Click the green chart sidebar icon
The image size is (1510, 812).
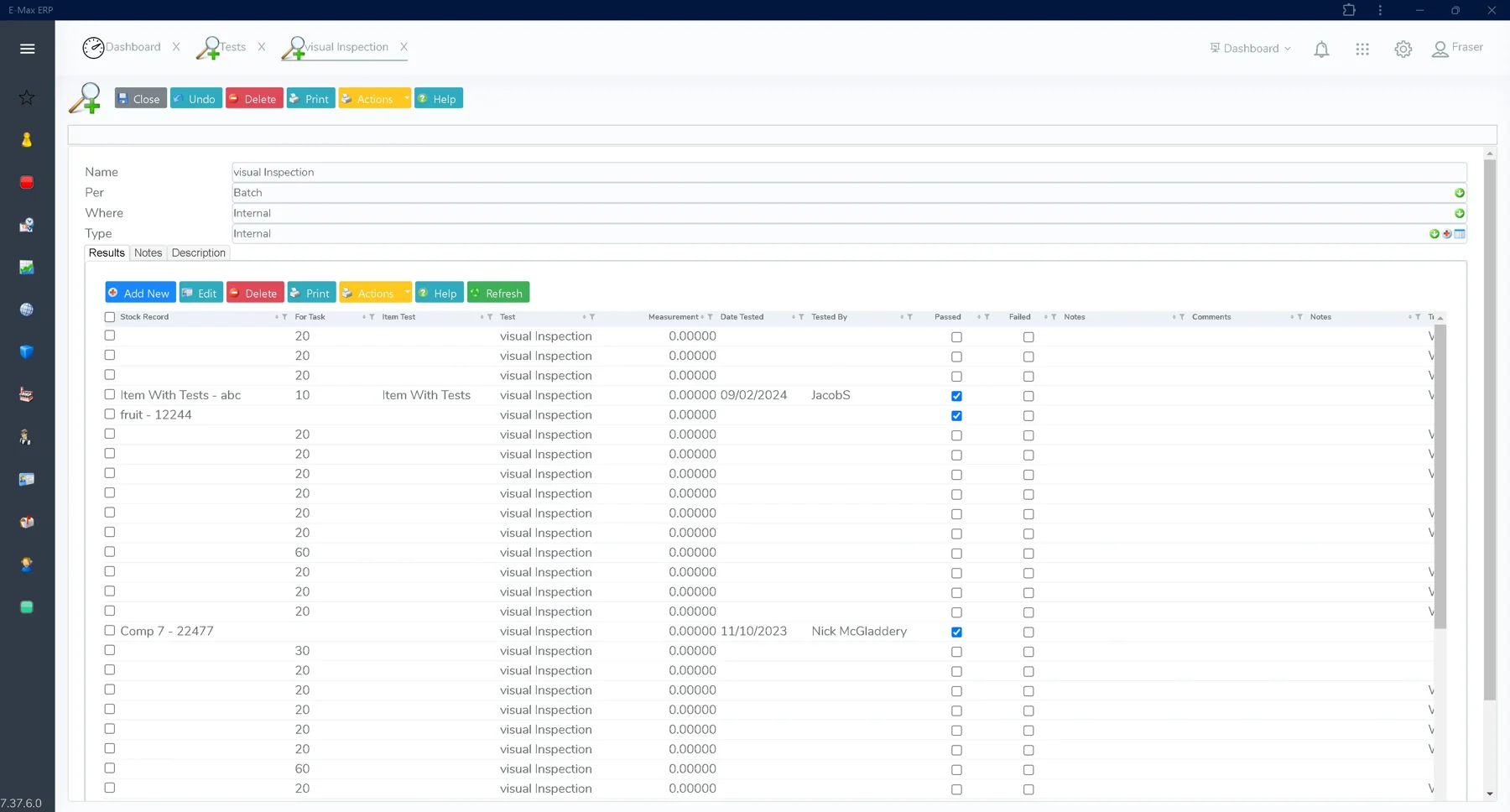(x=27, y=267)
